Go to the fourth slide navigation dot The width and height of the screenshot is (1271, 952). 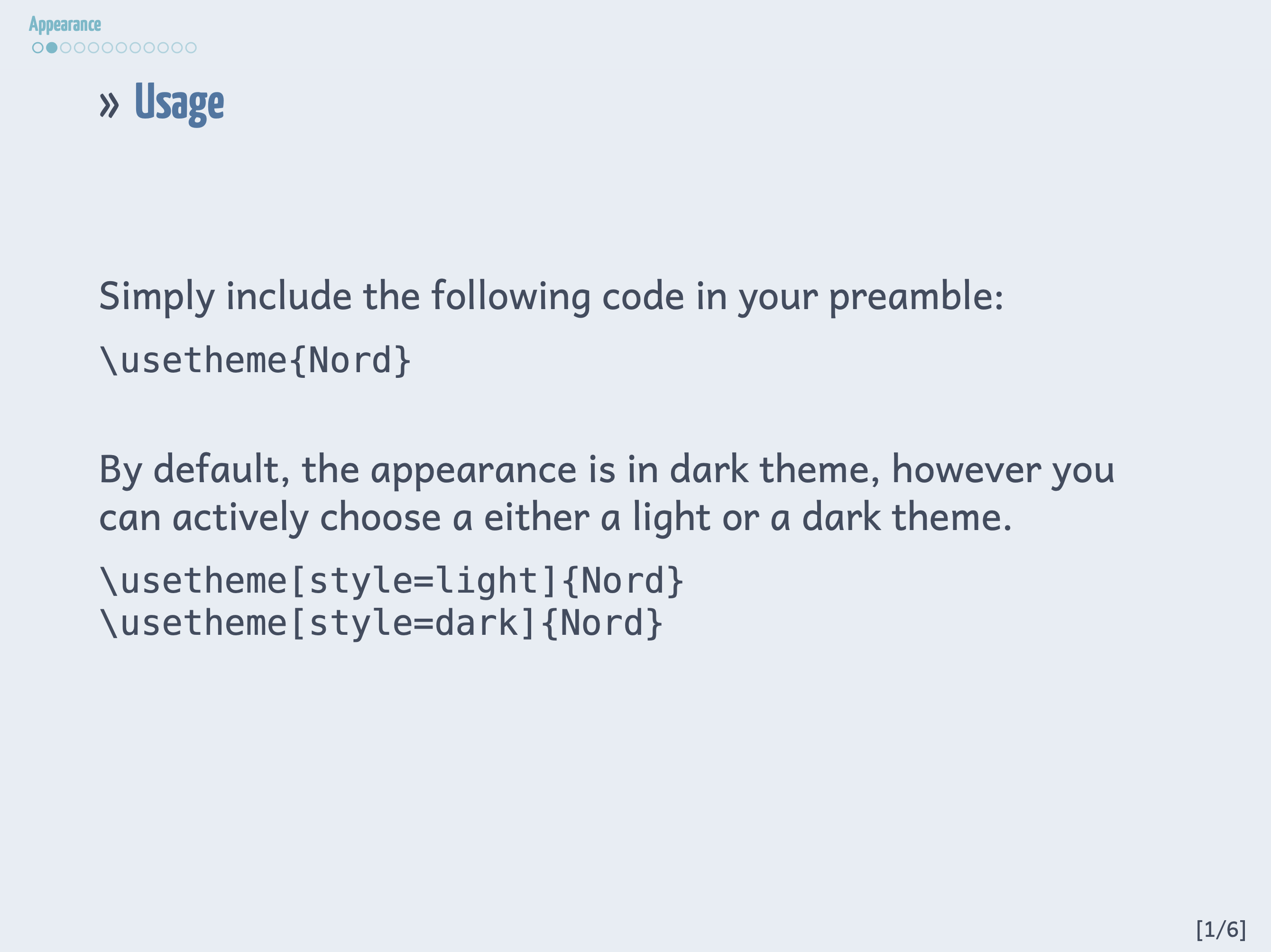point(79,48)
